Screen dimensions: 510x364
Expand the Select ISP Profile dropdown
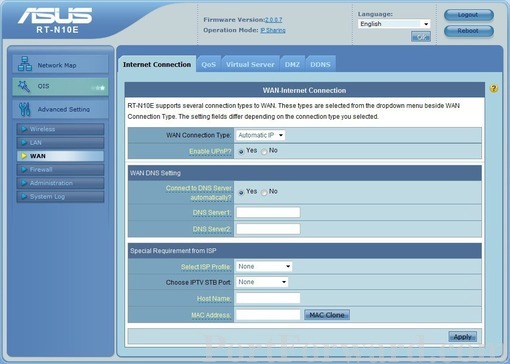[x=264, y=266]
